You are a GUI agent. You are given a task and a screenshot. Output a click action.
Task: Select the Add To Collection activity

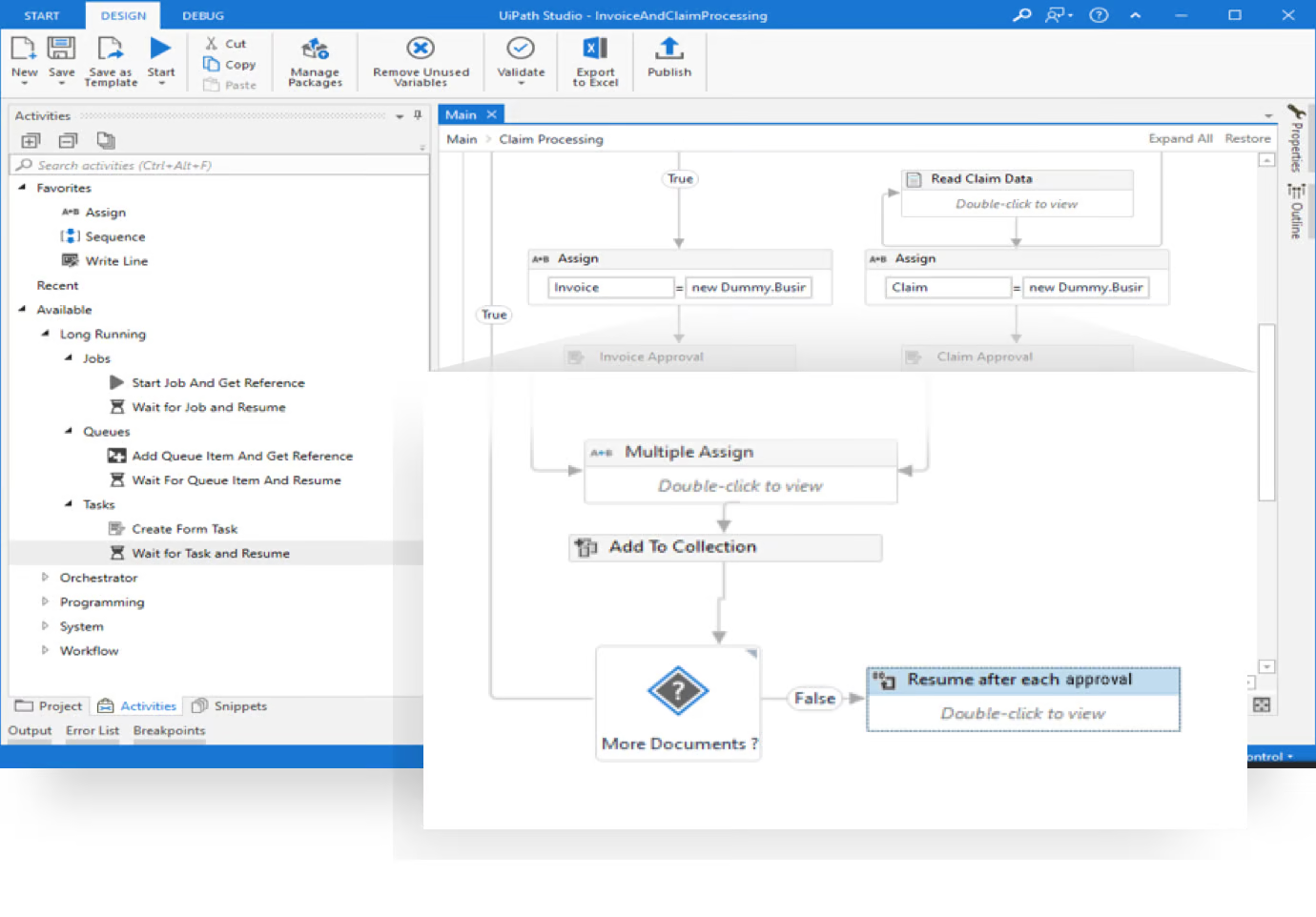click(x=725, y=547)
